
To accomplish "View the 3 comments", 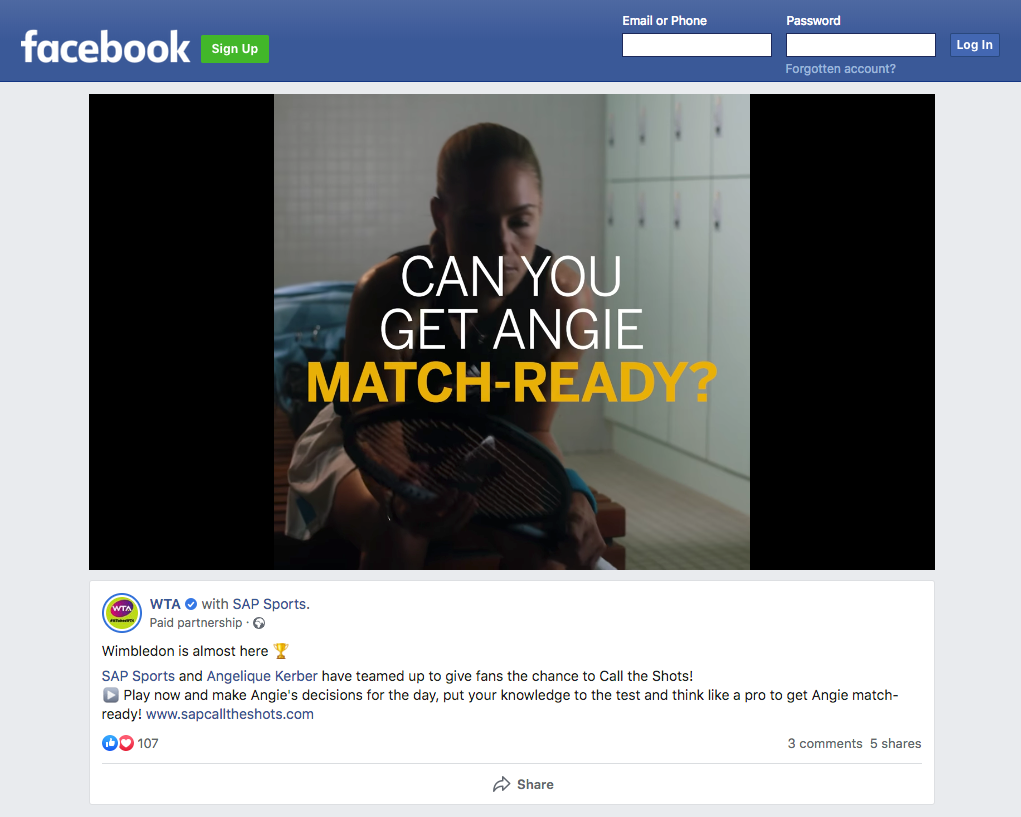I will pos(825,743).
